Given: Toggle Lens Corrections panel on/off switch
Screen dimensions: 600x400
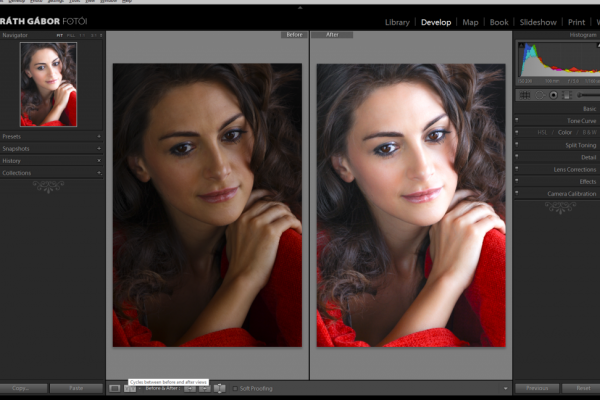Looking at the screenshot, I should pos(517,169).
